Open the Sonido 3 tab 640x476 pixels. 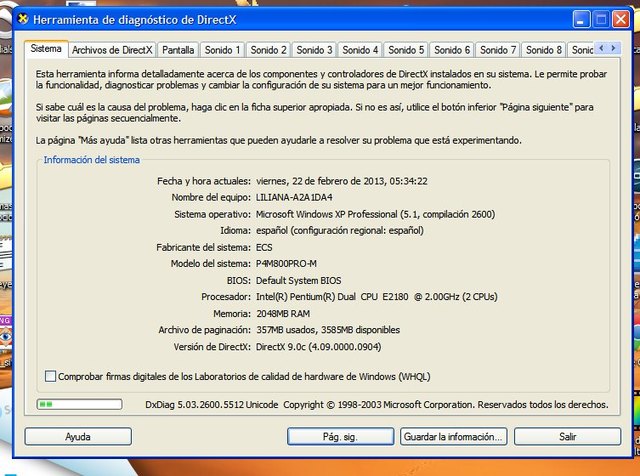tap(314, 50)
